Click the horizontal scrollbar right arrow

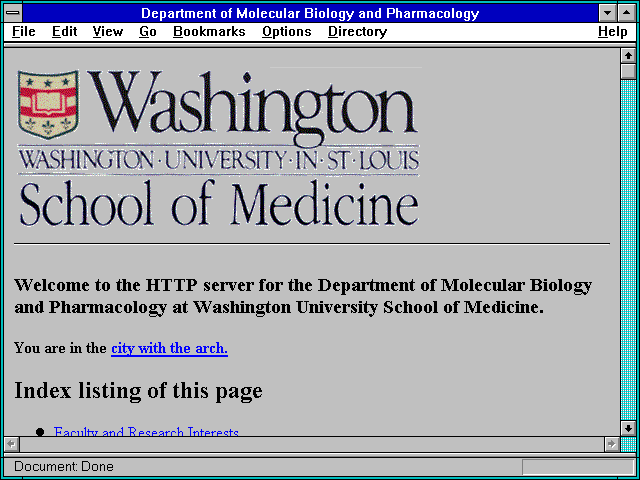pos(611,444)
